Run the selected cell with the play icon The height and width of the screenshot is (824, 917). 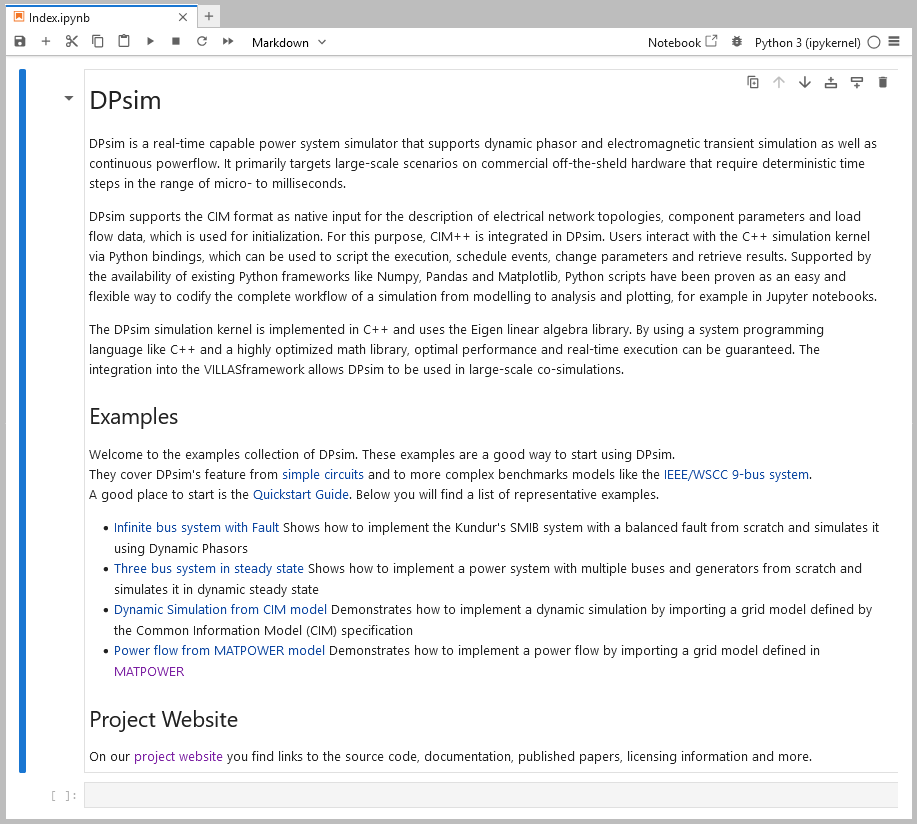pos(150,42)
